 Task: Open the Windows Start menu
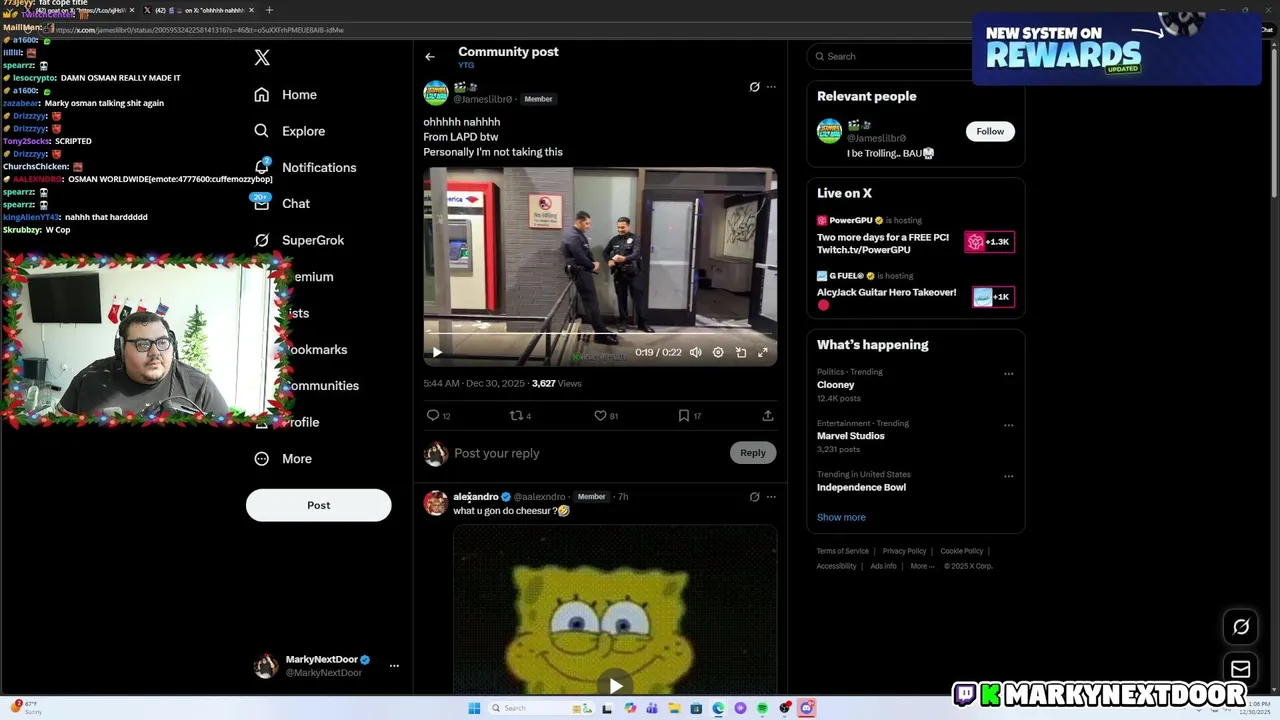[x=474, y=709]
